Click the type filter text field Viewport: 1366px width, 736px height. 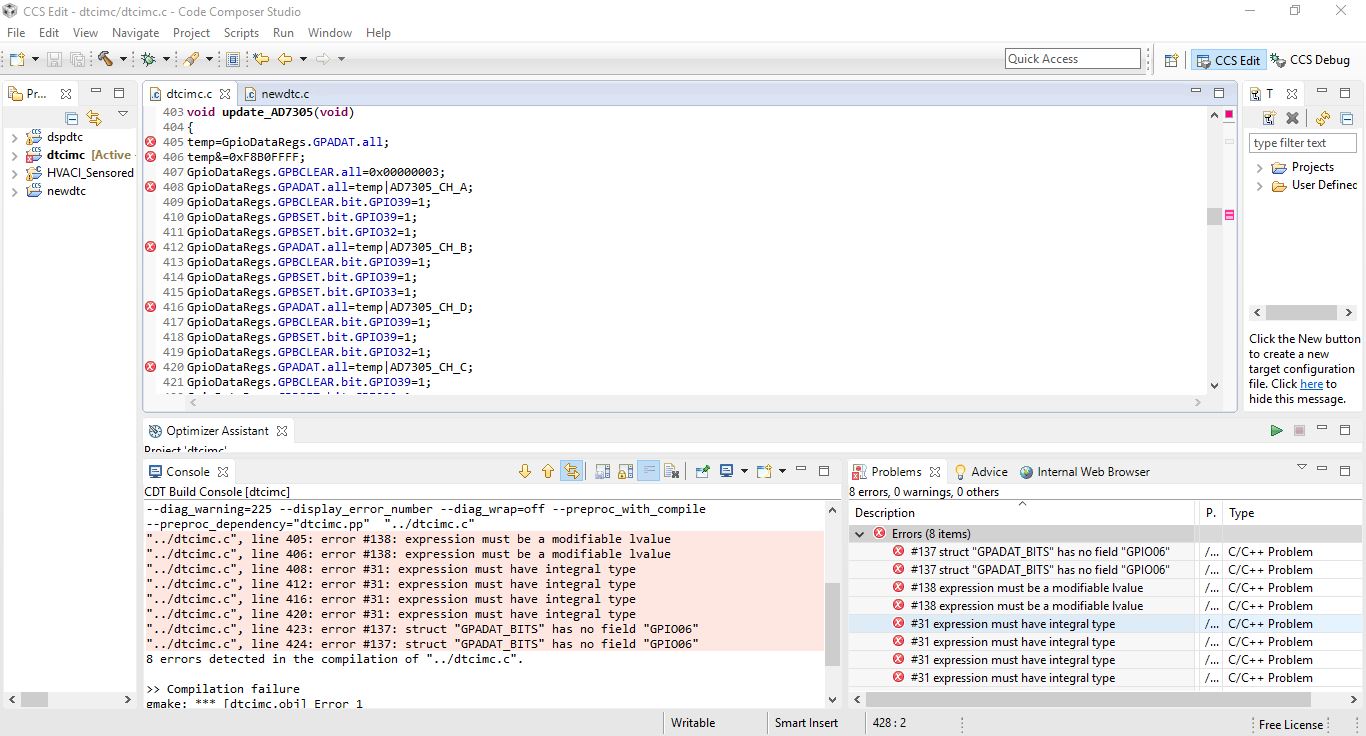pyautogui.click(x=1301, y=143)
